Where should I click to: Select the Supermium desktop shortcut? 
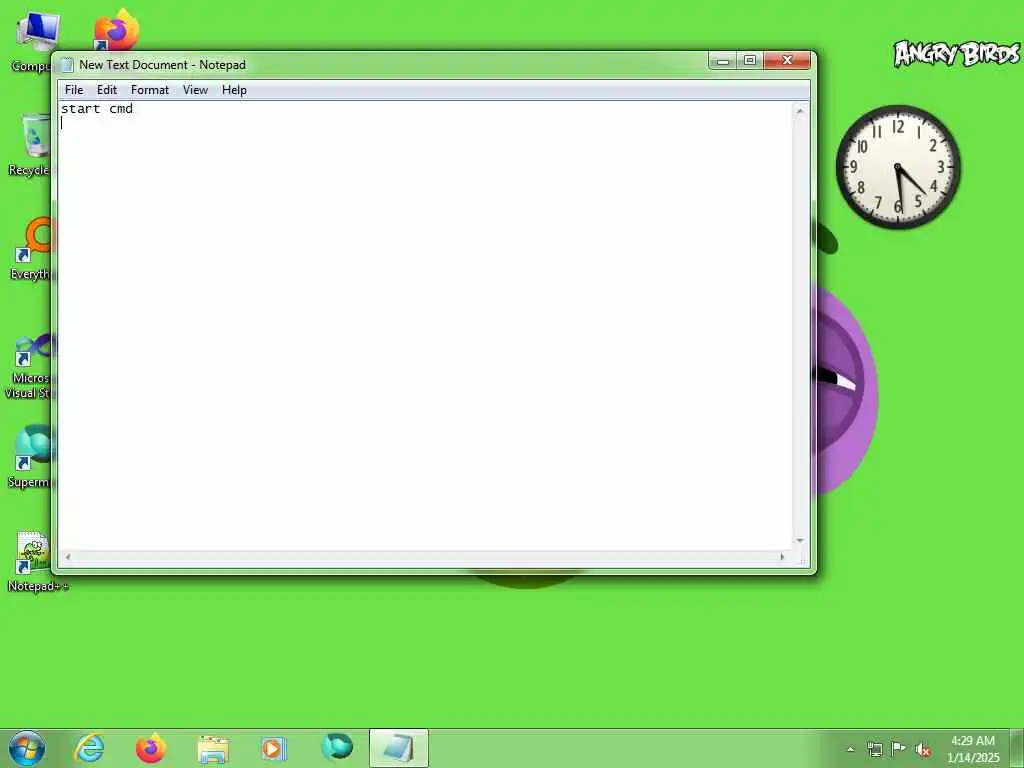pyautogui.click(x=30, y=456)
